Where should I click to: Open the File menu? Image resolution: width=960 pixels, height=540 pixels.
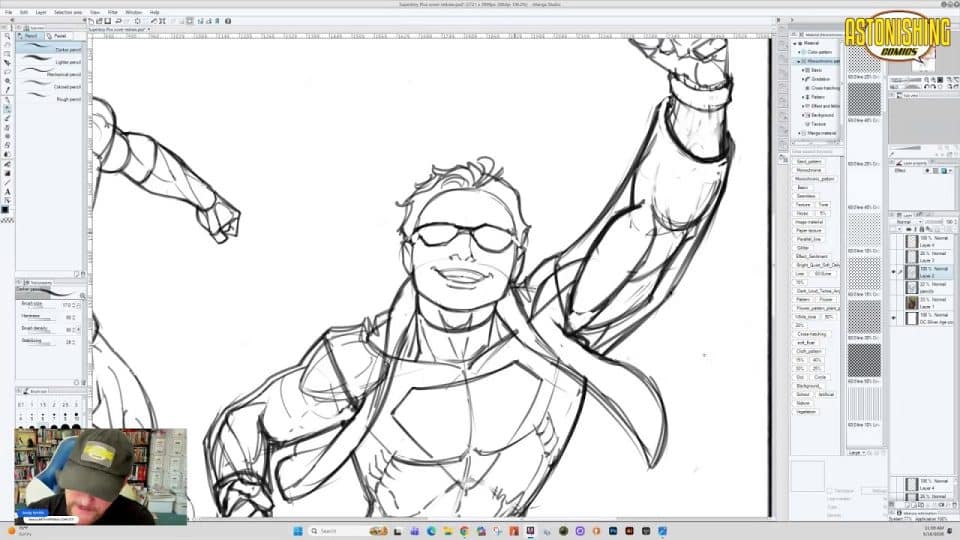9,12
